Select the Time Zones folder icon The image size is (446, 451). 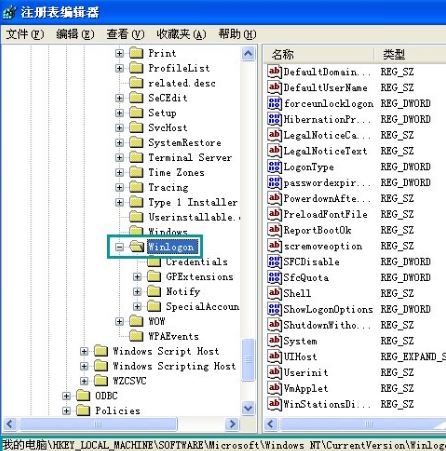click(x=136, y=172)
